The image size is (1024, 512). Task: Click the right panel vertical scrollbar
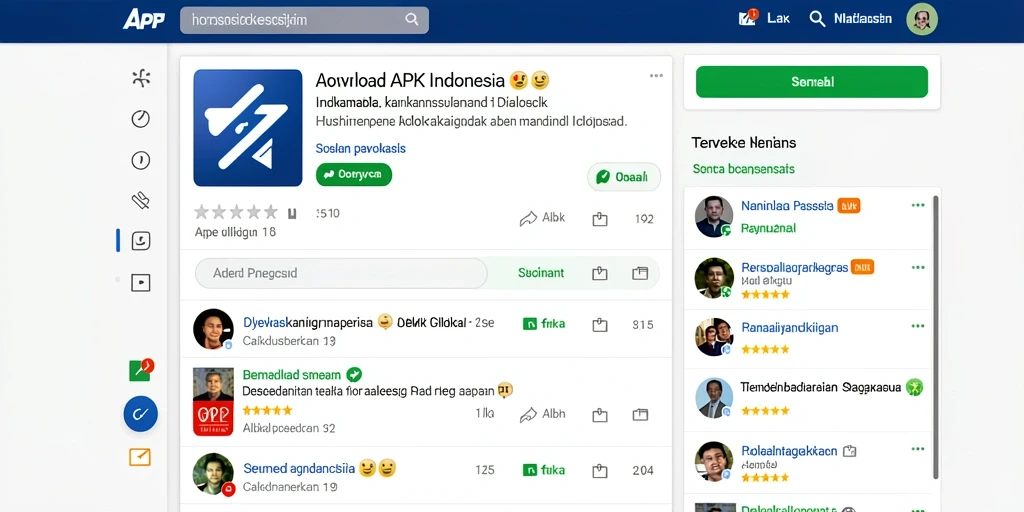pos(936,336)
